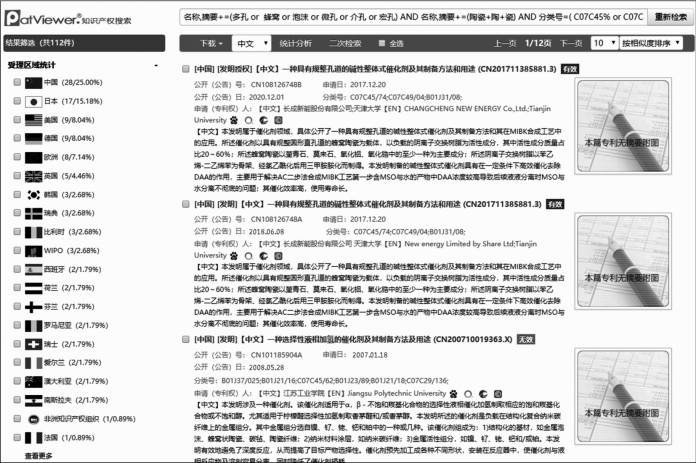Click the African IP organization icon
Image resolution: width=696 pixels, height=463 pixels.
tap(33, 419)
